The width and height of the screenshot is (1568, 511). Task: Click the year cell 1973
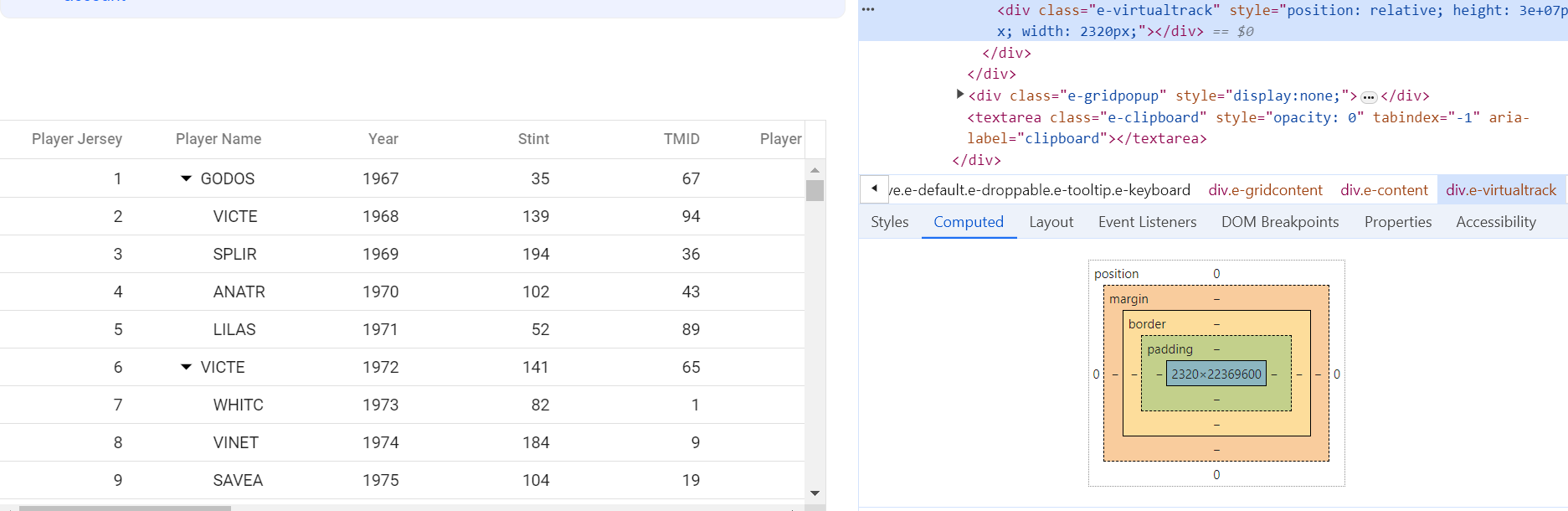tap(381, 405)
